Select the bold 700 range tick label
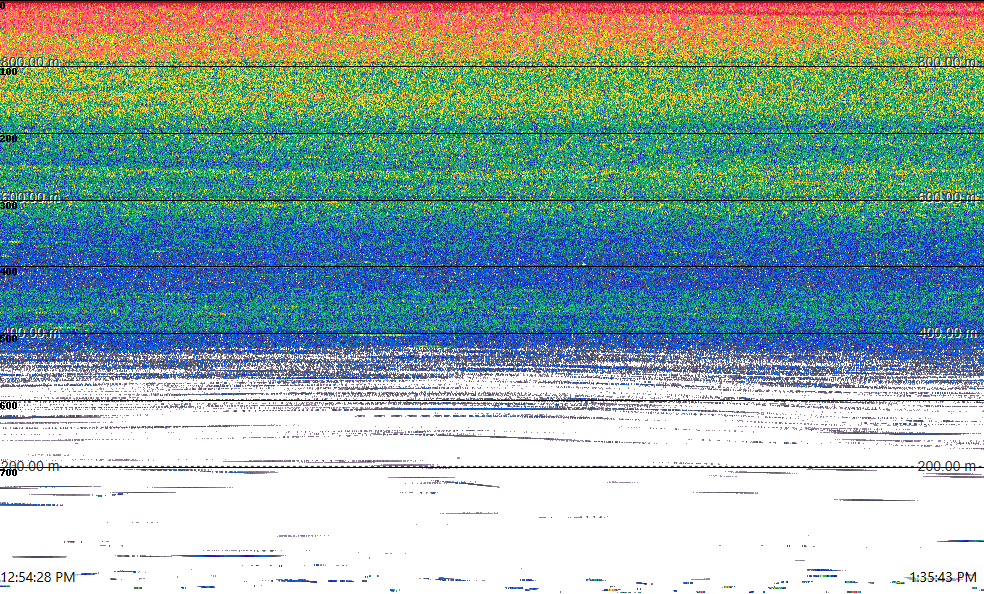Viewport: 984px width, 594px height. point(9,473)
